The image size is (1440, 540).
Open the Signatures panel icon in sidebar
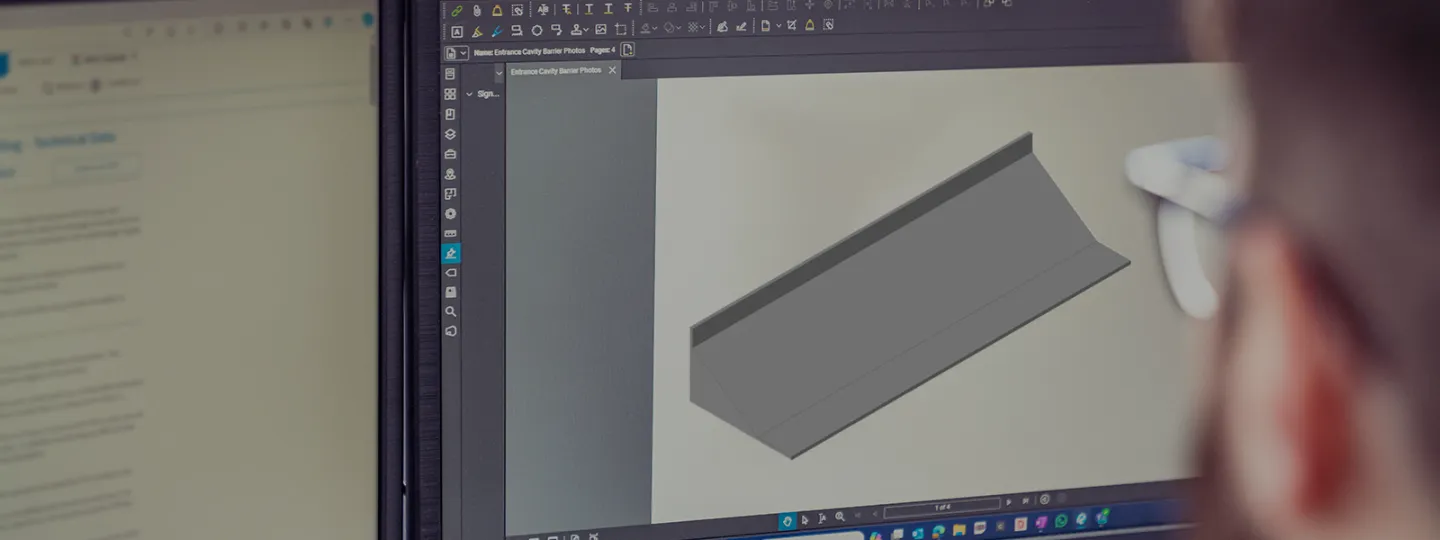tap(451, 253)
